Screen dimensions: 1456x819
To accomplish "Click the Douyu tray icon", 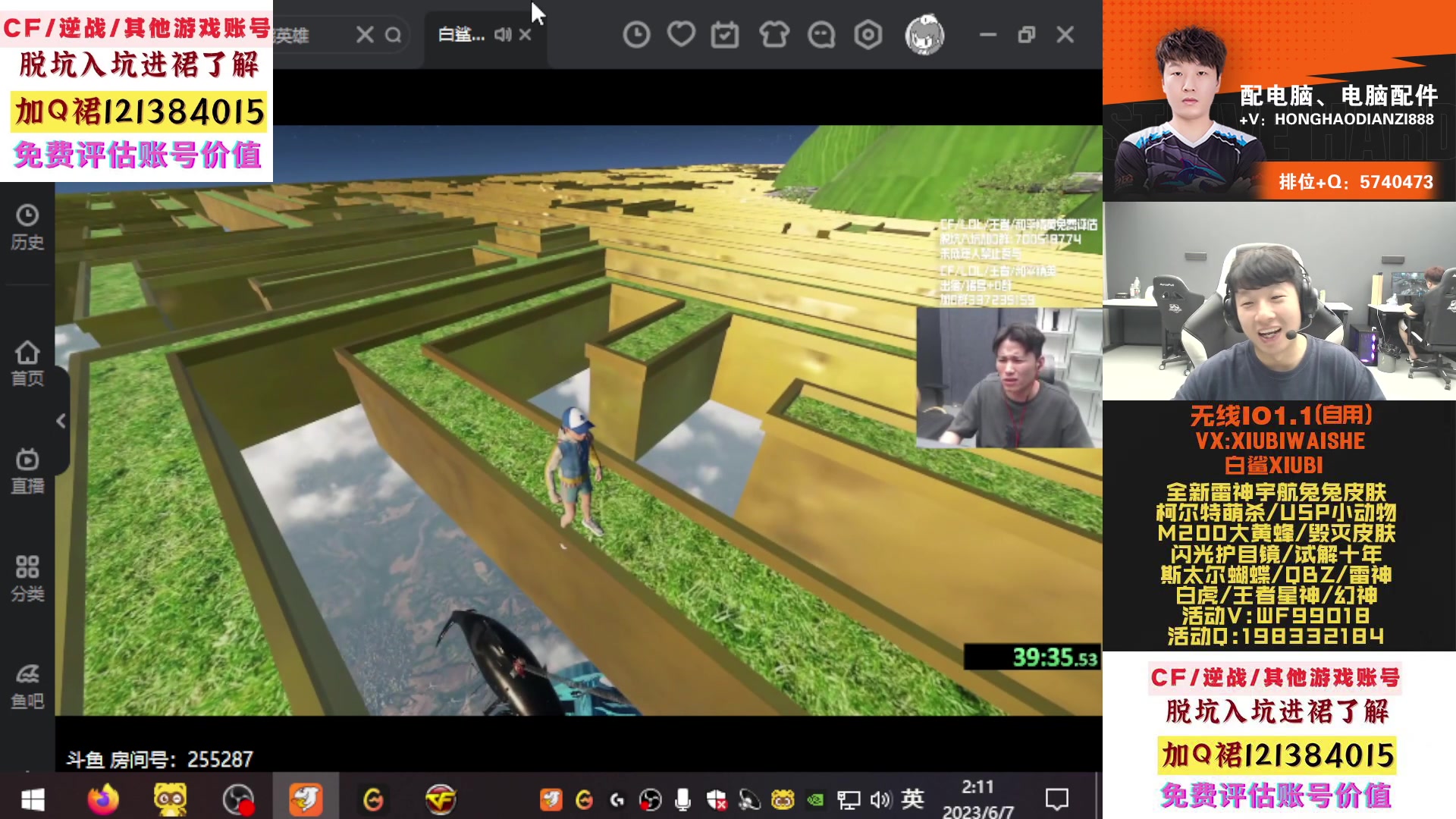I will [551, 799].
